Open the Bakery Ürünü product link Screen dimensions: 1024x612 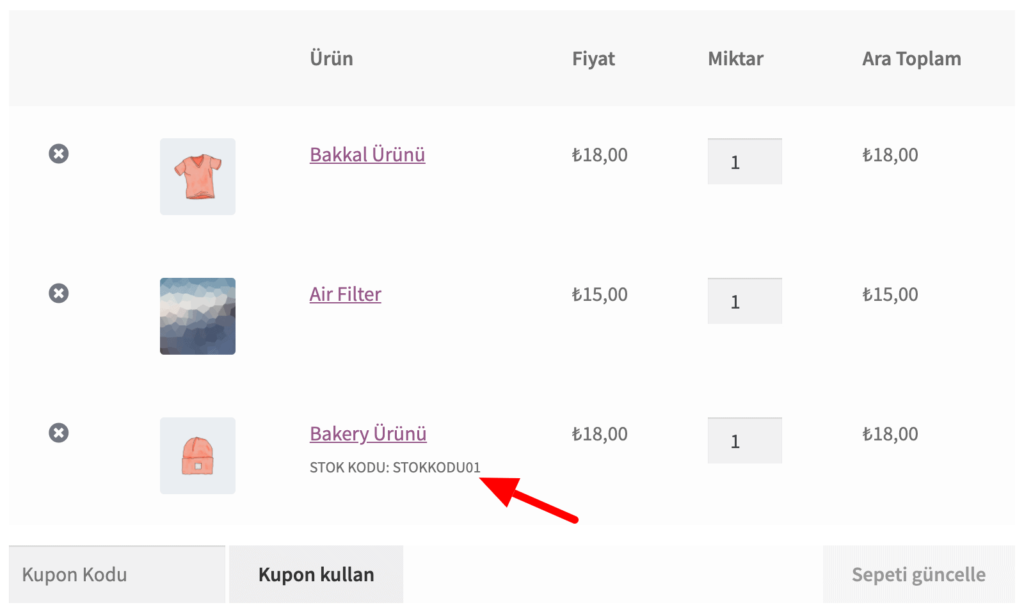tap(367, 433)
